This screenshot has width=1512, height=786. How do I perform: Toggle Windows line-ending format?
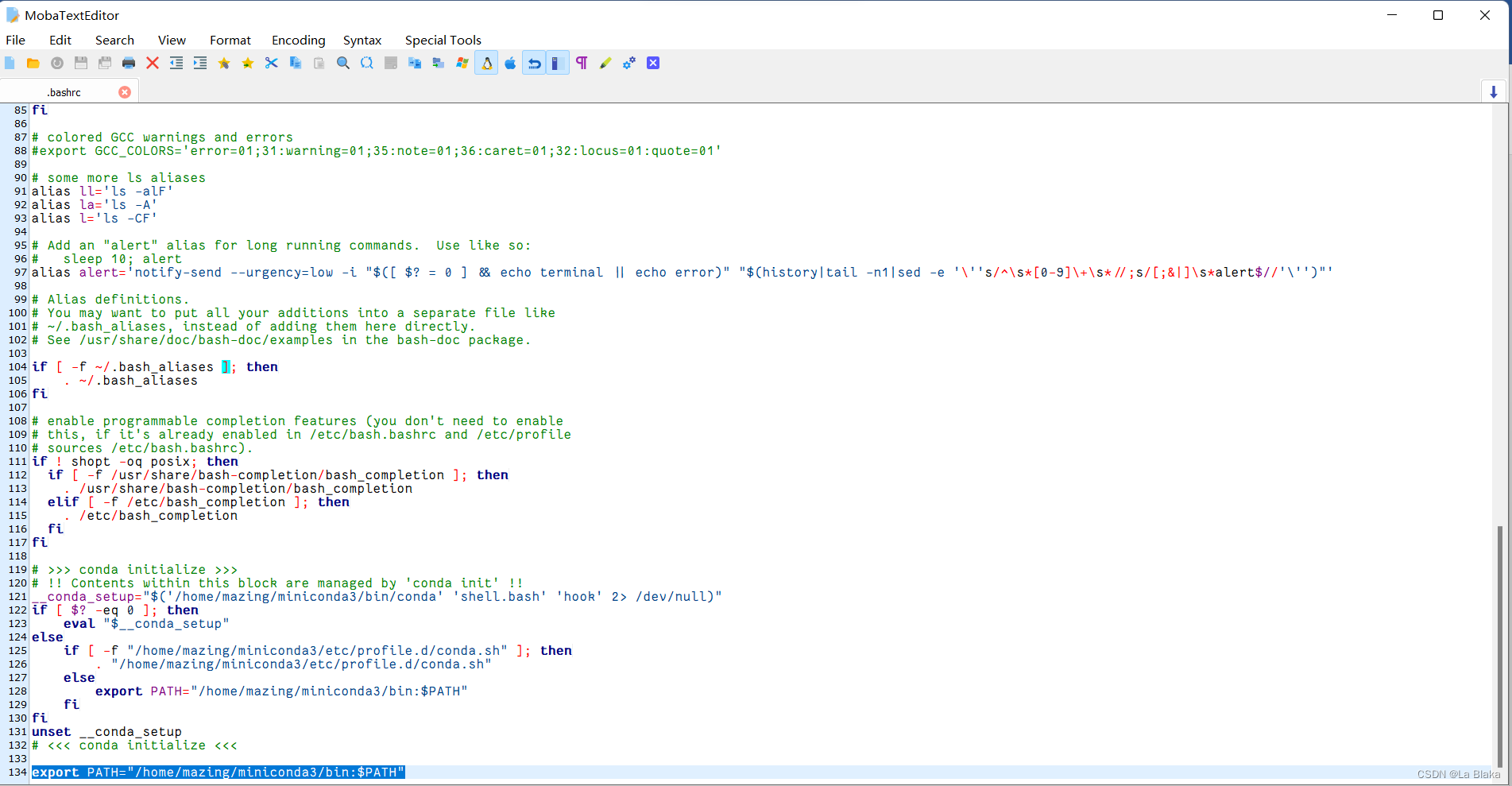[x=462, y=63]
